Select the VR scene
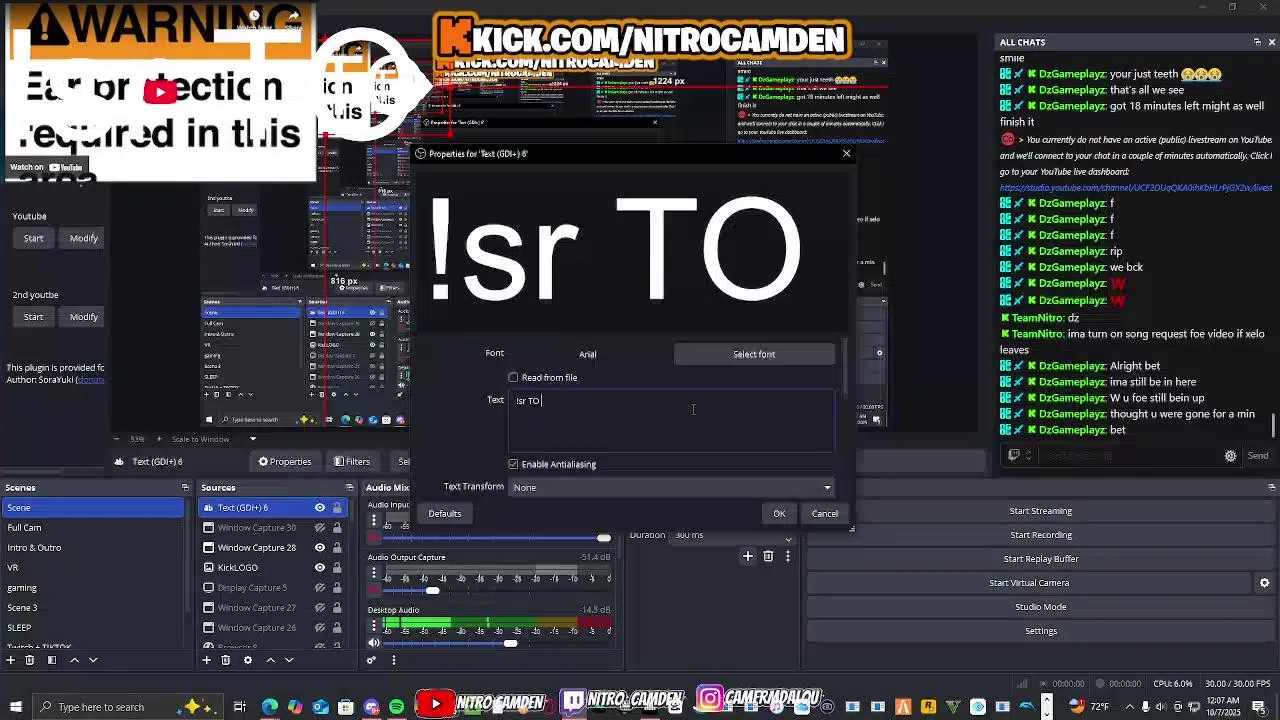Viewport: 1280px width, 720px height. [93, 568]
